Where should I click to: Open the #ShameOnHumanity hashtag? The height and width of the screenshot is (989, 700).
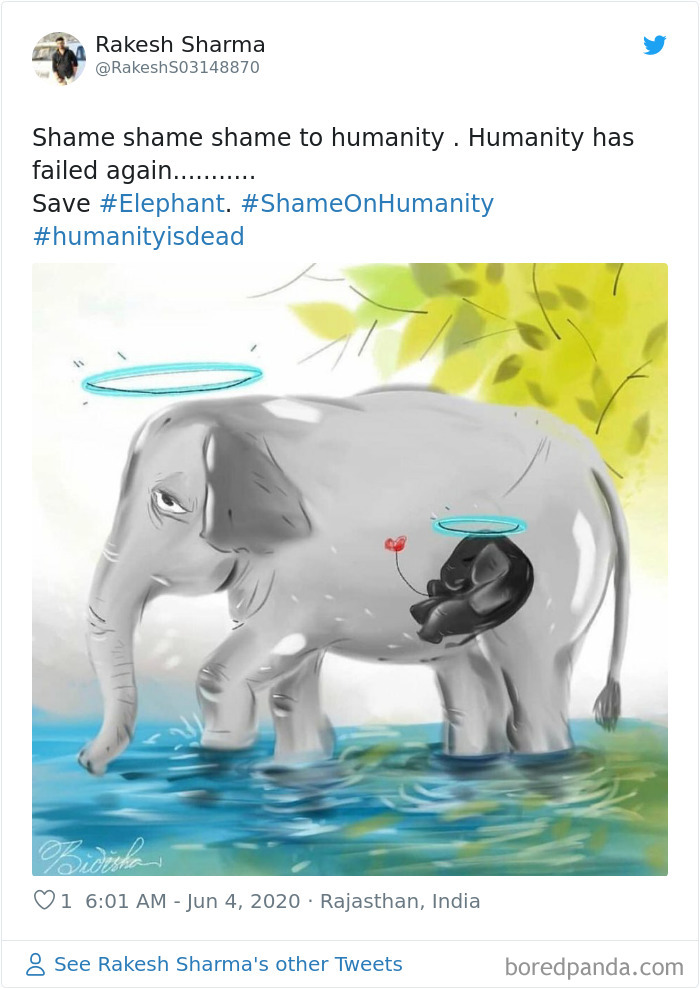pyautogui.click(x=366, y=203)
